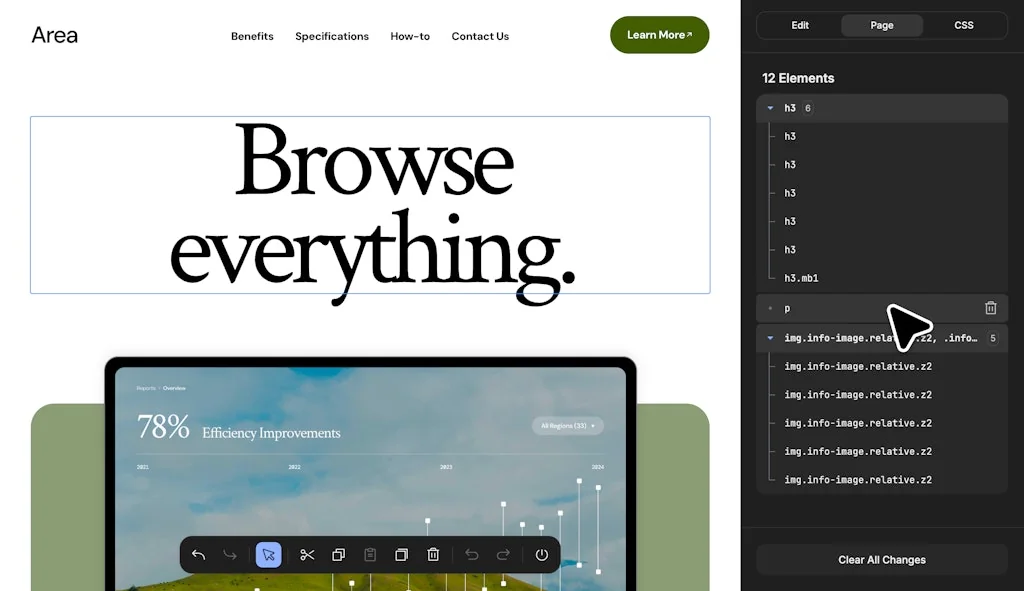The image size is (1024, 591).
Task: Open the Specifications nav link
Action: 331,36
